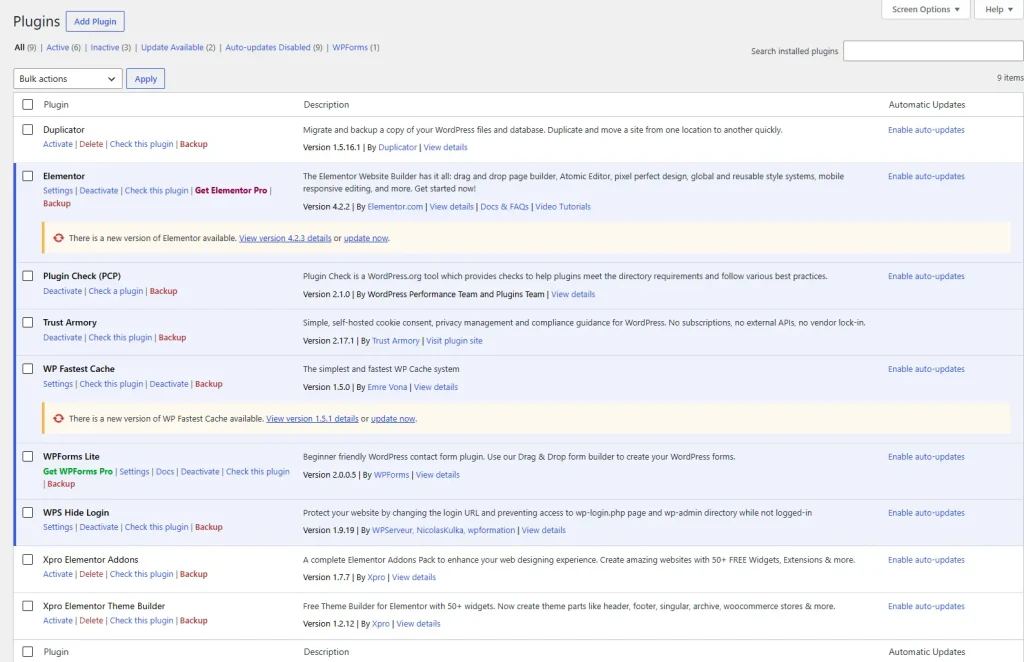
Task: Deactivate the WPForms Lite plugin
Action: 200,471
